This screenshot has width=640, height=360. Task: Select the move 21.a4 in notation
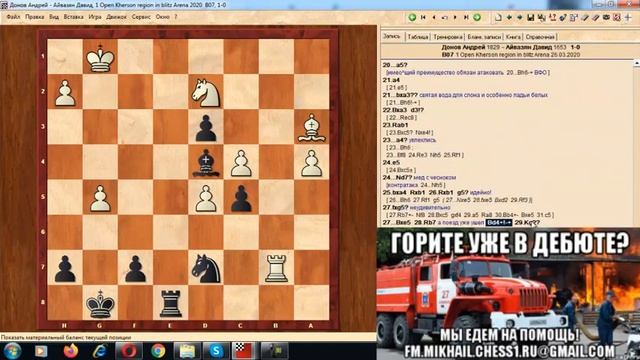tap(391, 80)
